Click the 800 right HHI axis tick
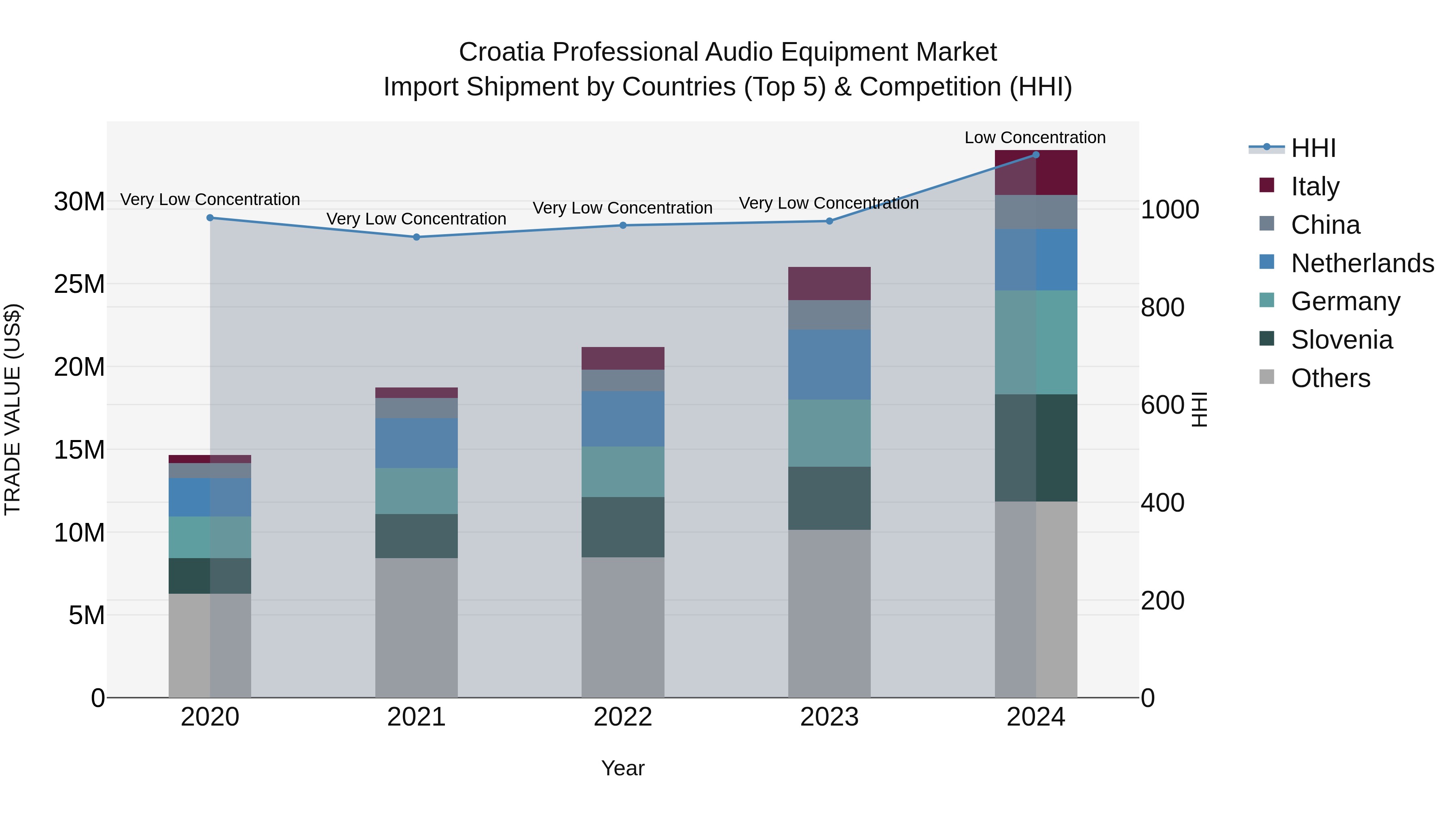Viewport: 1456px width, 819px height. pos(1163,307)
